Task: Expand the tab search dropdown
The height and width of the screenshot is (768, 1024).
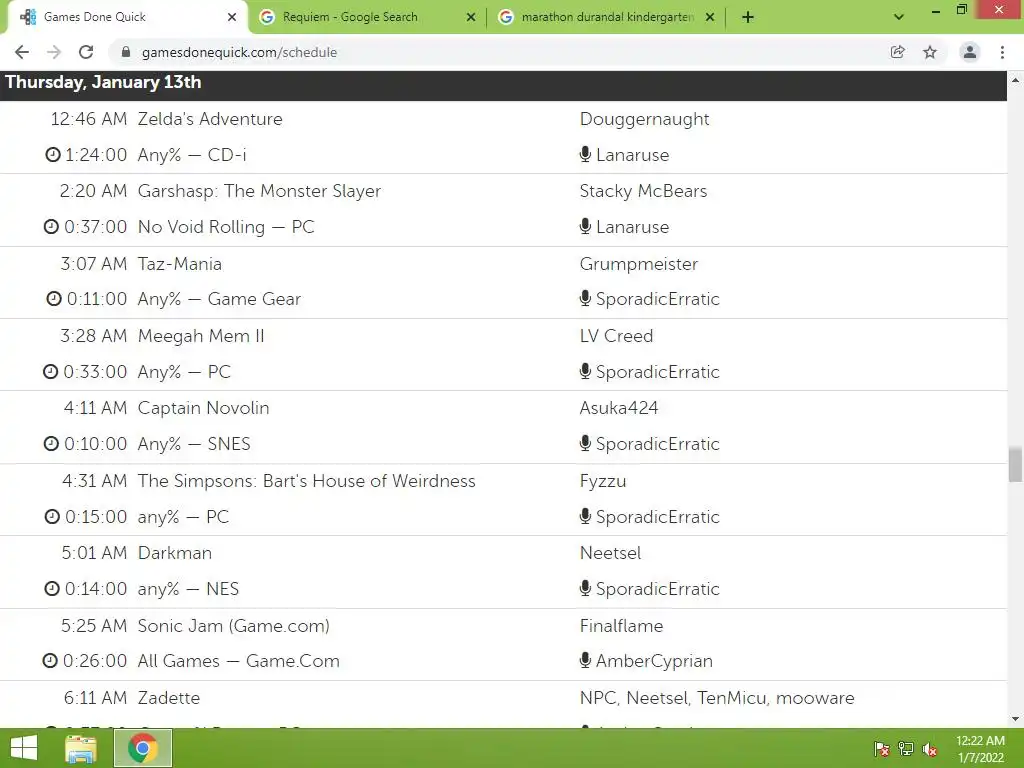Action: [899, 17]
